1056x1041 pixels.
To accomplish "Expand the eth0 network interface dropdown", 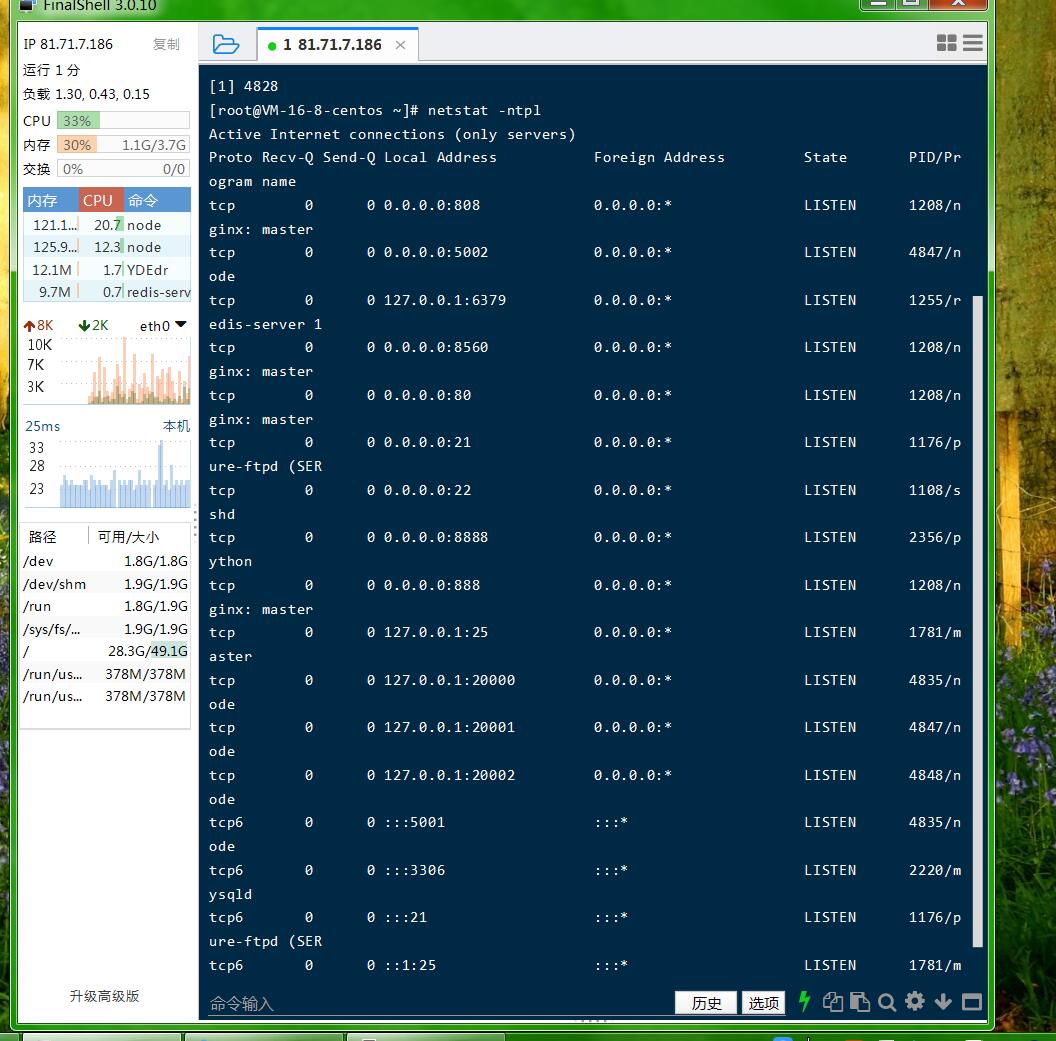I will click(180, 325).
